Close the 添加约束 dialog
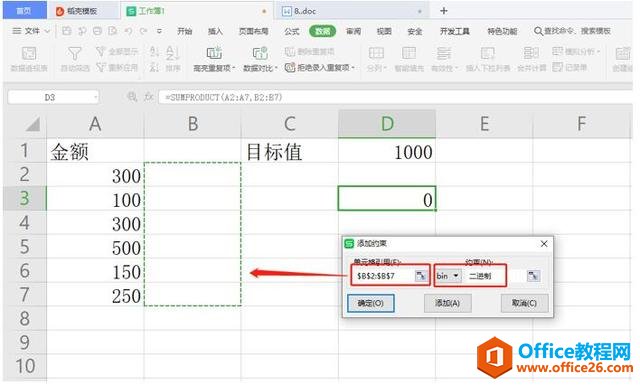The height and width of the screenshot is (385, 640). coord(544,244)
